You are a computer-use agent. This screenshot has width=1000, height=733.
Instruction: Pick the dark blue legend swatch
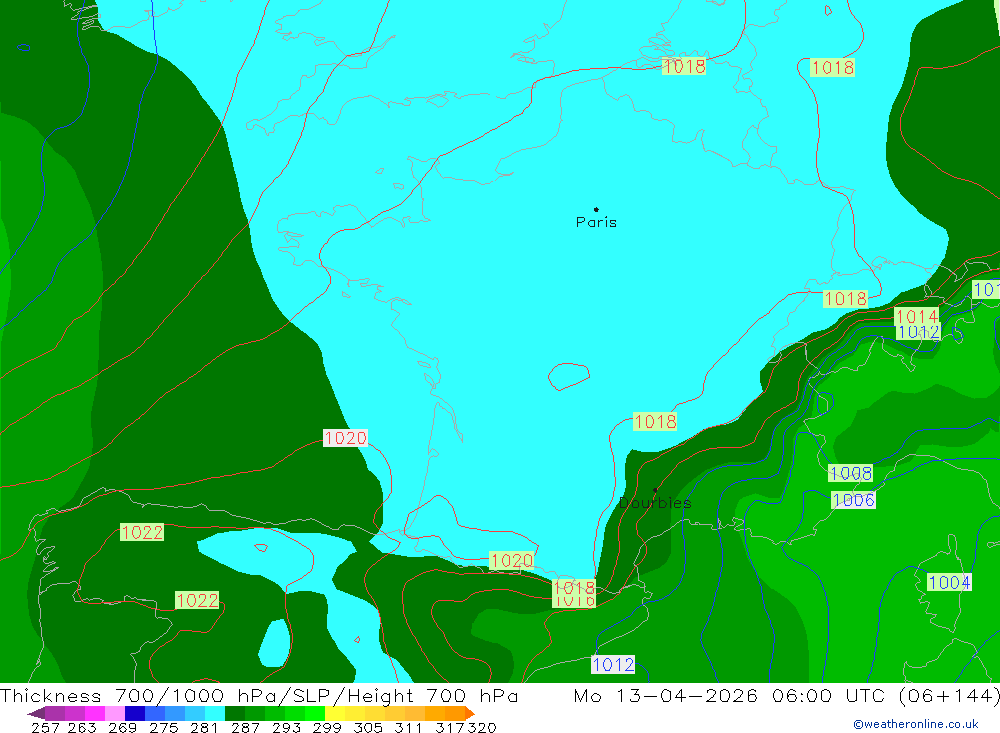135,713
